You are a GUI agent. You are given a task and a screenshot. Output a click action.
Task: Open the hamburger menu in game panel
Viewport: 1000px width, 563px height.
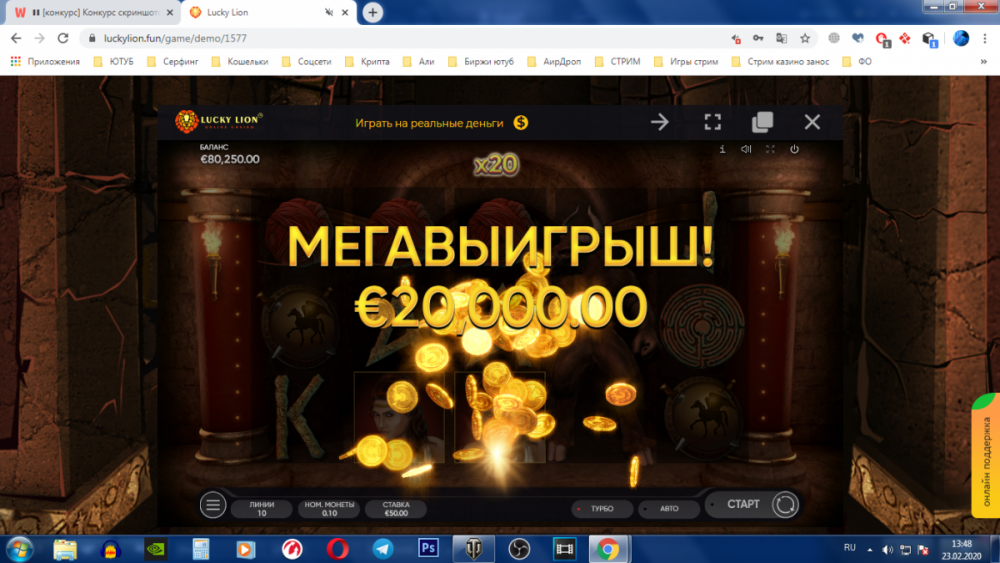tap(213, 505)
